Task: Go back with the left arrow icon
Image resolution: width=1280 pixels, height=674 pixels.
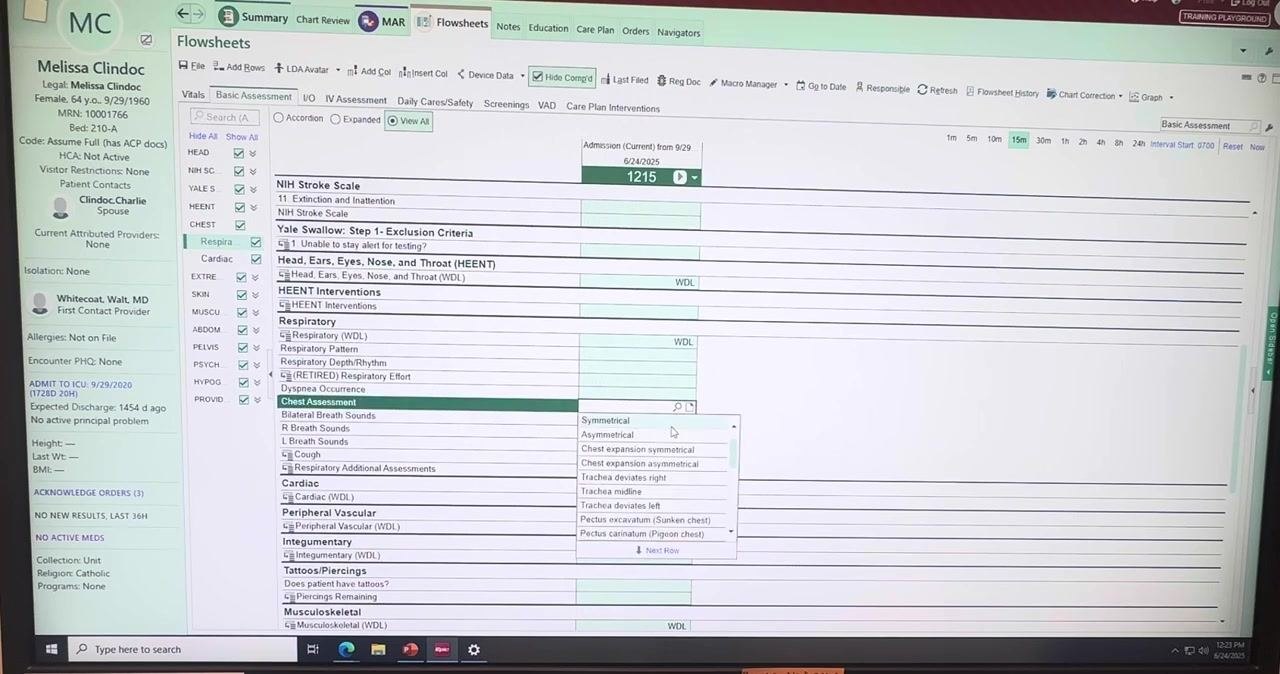Action: [x=182, y=13]
